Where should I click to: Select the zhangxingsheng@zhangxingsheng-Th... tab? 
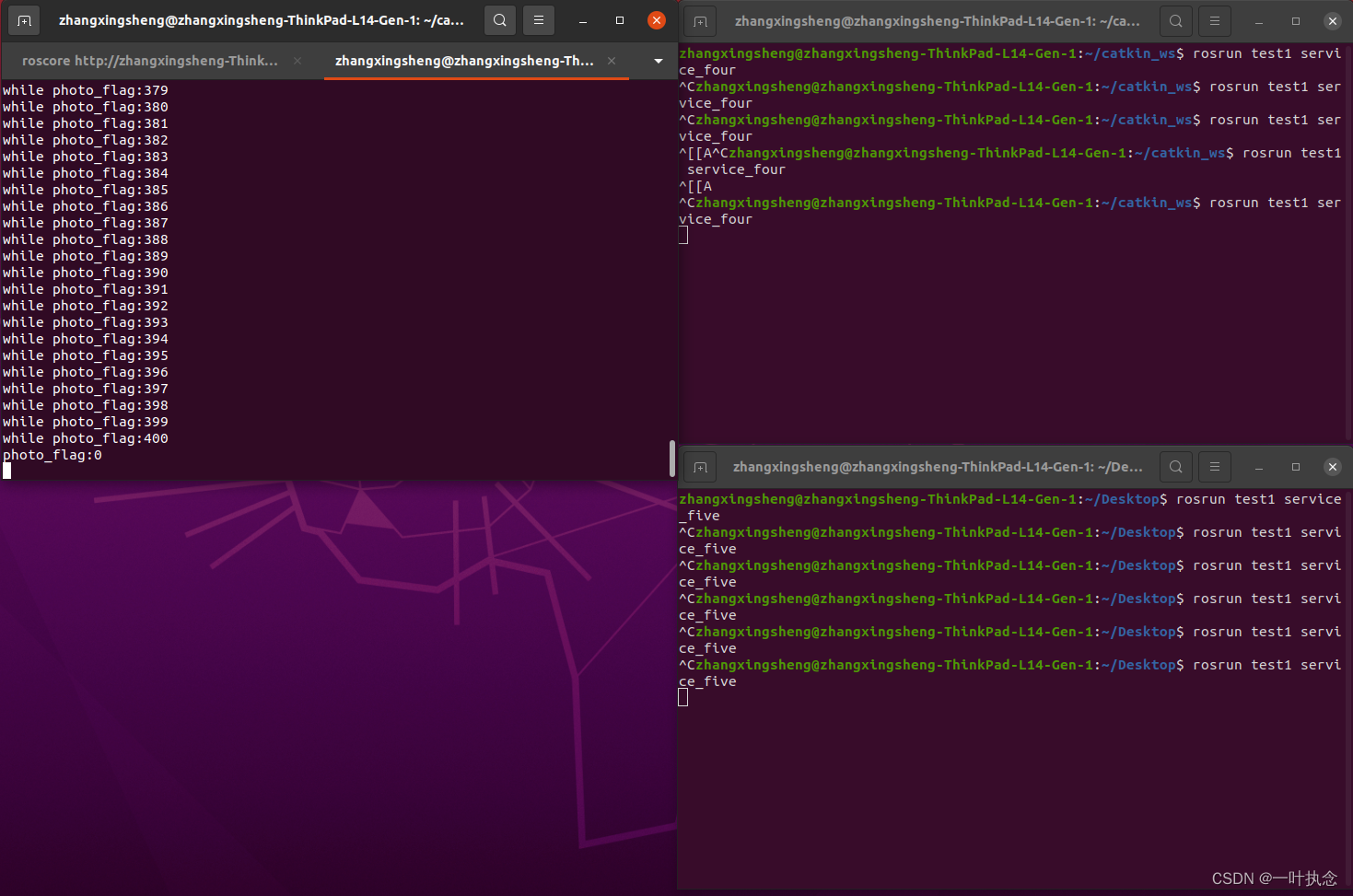[464, 61]
